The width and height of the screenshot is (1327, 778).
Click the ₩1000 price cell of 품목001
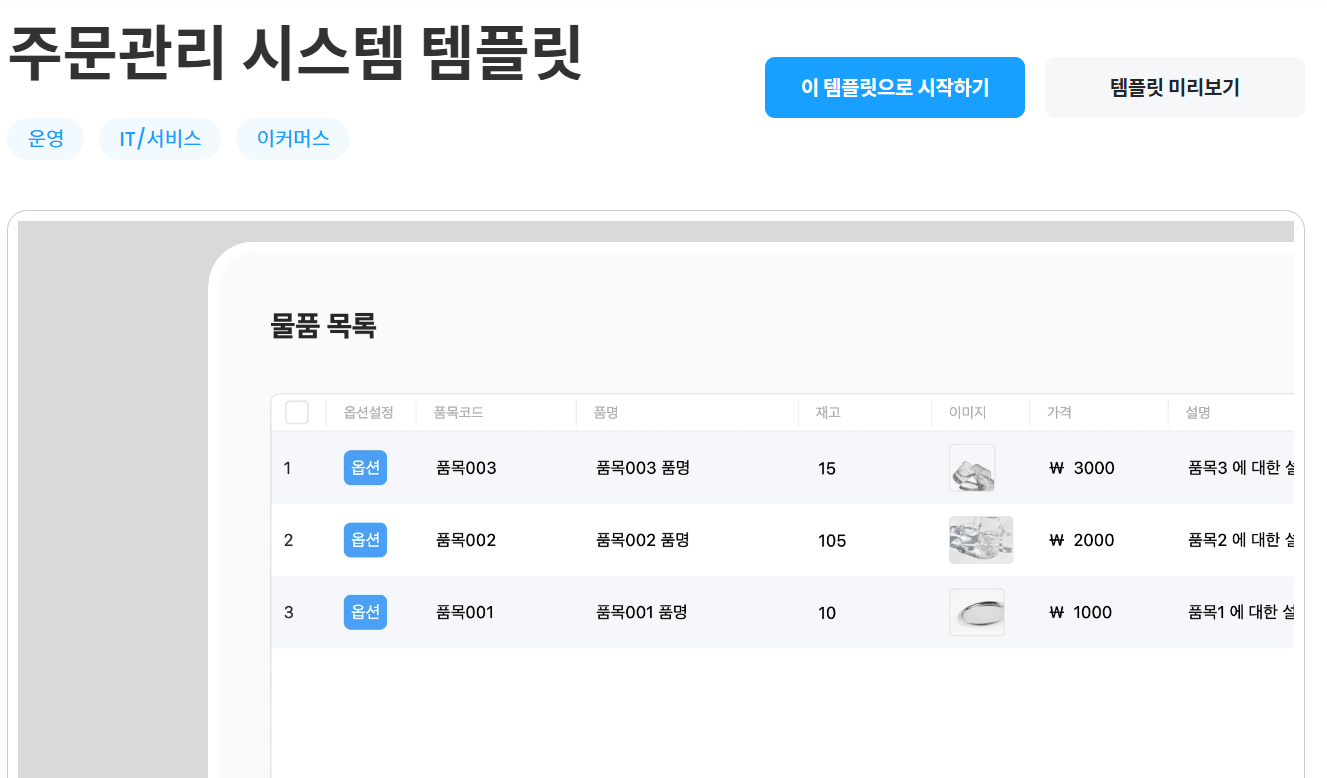pos(1079,612)
